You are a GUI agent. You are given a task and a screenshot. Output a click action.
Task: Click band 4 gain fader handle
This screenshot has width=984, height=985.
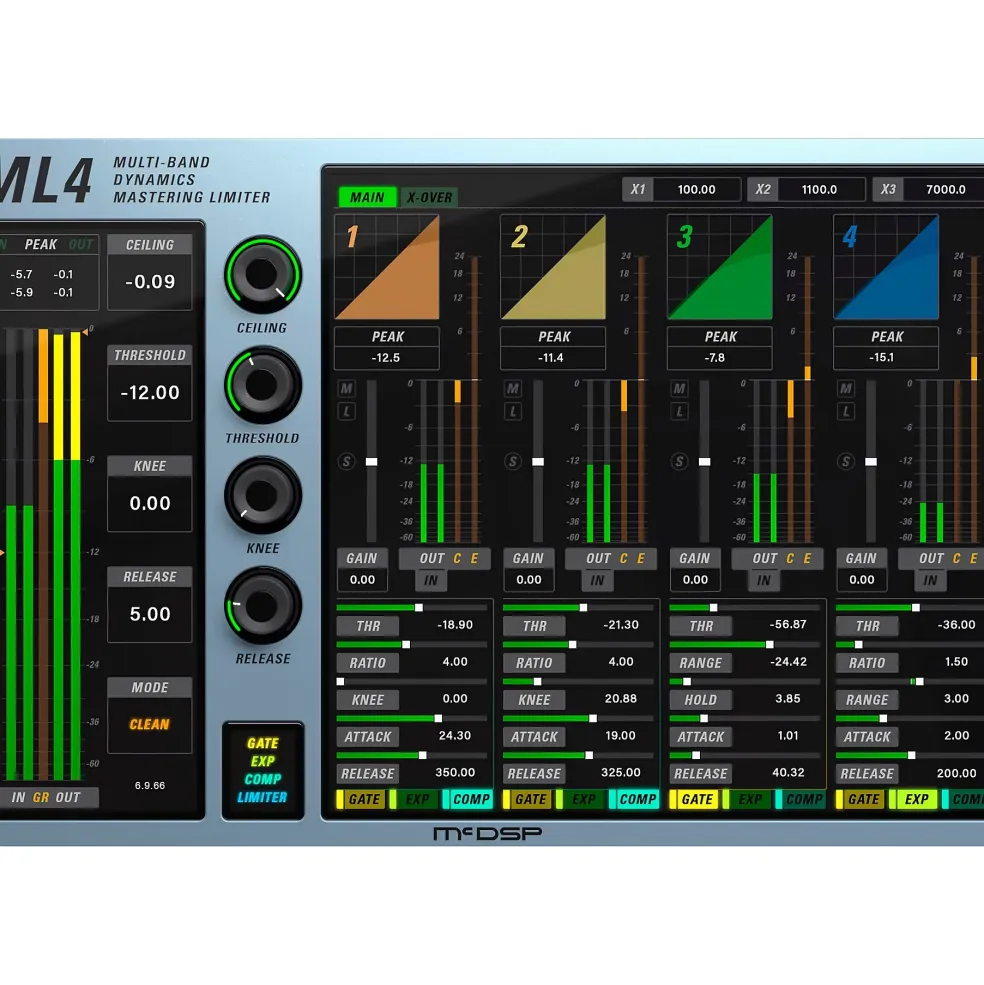871,462
